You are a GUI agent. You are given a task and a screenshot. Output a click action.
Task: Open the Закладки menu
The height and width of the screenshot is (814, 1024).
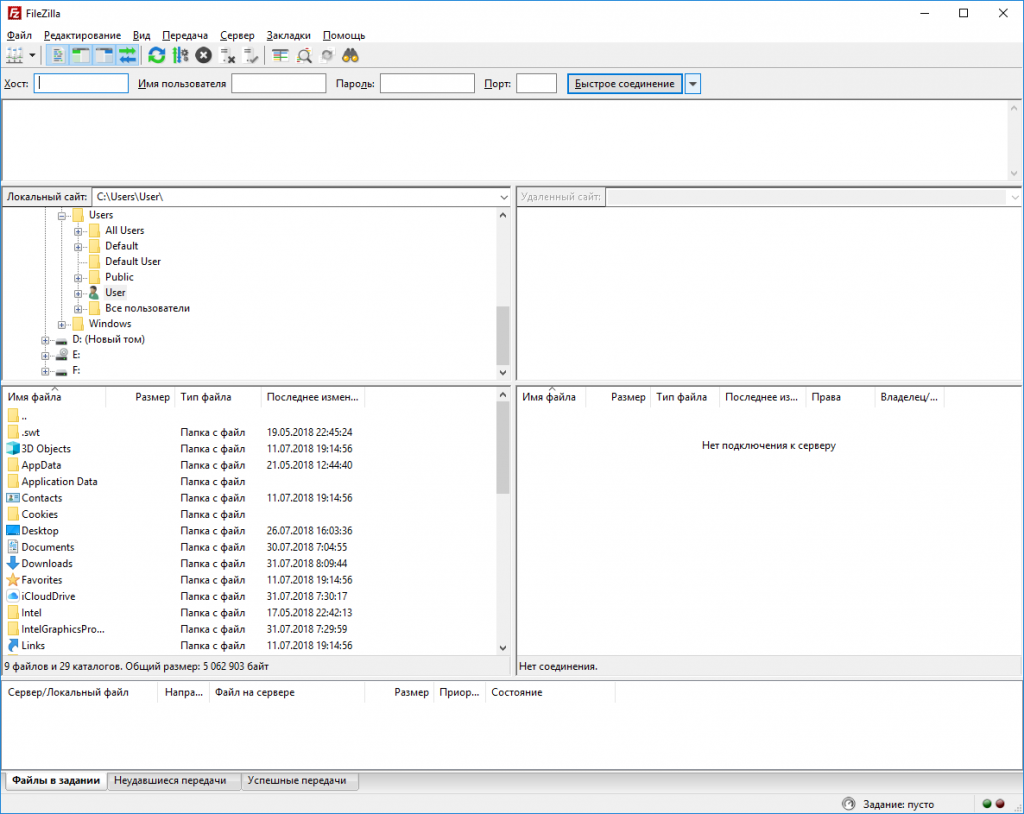[289, 35]
